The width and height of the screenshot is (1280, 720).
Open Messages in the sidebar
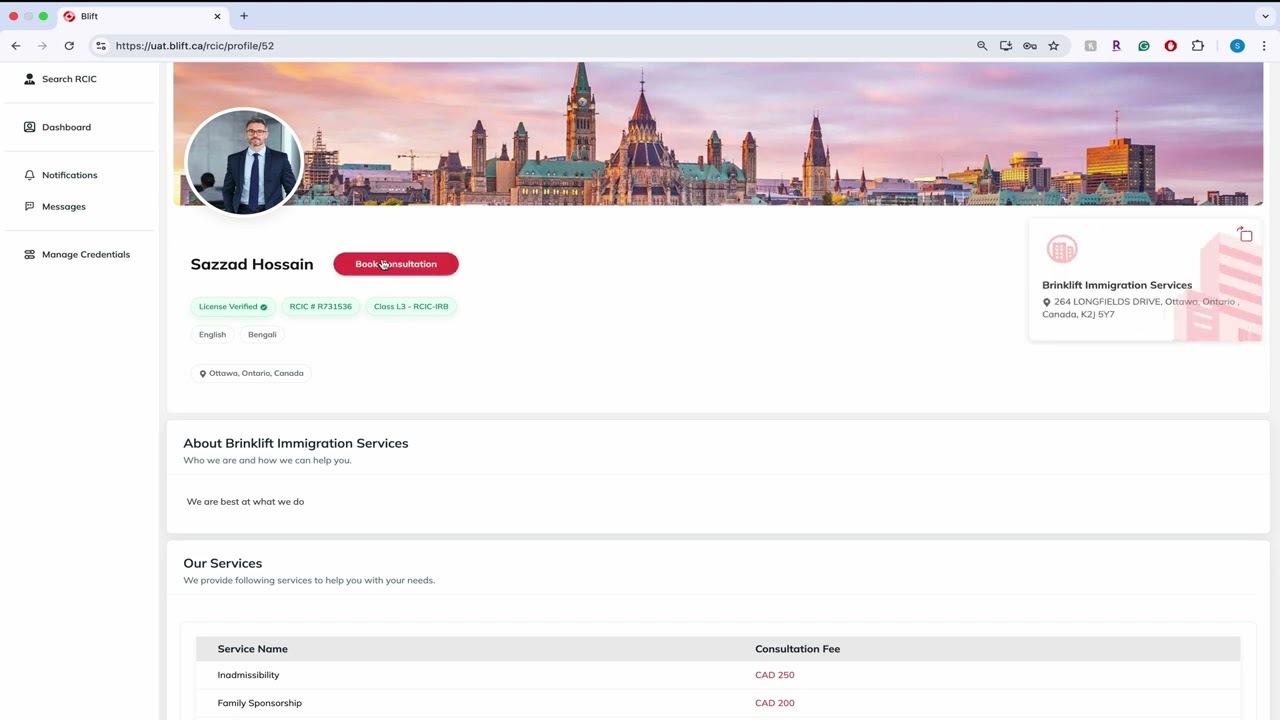point(54,206)
